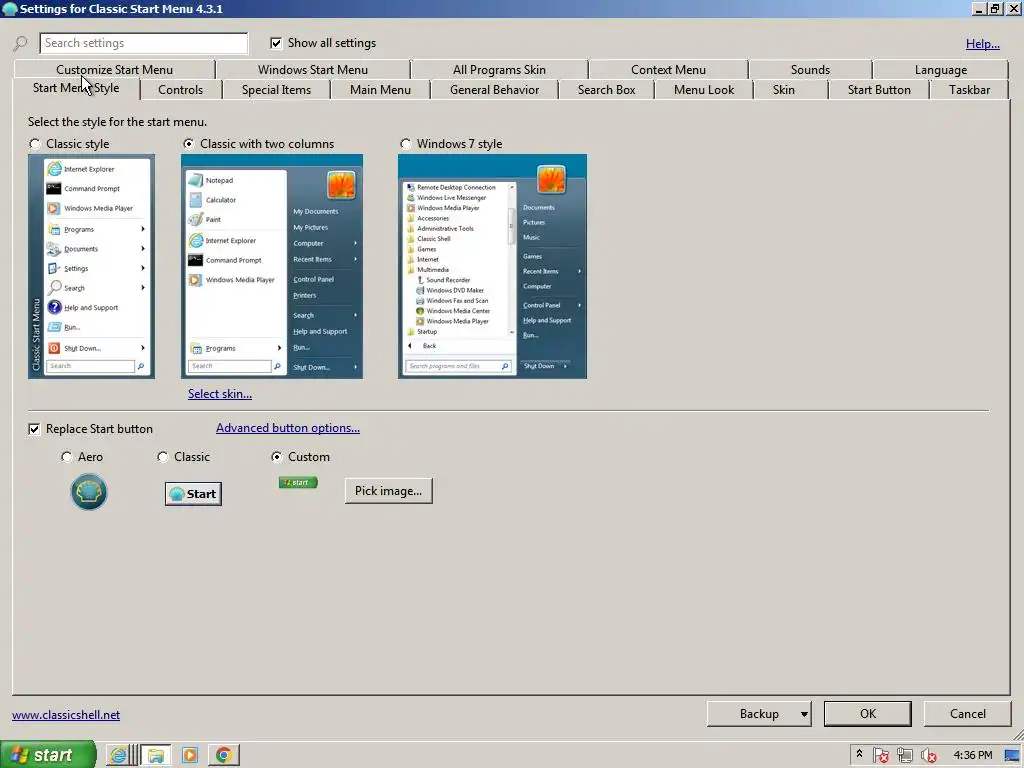
Task: Click the Classic Start button preview image
Action: pos(193,494)
